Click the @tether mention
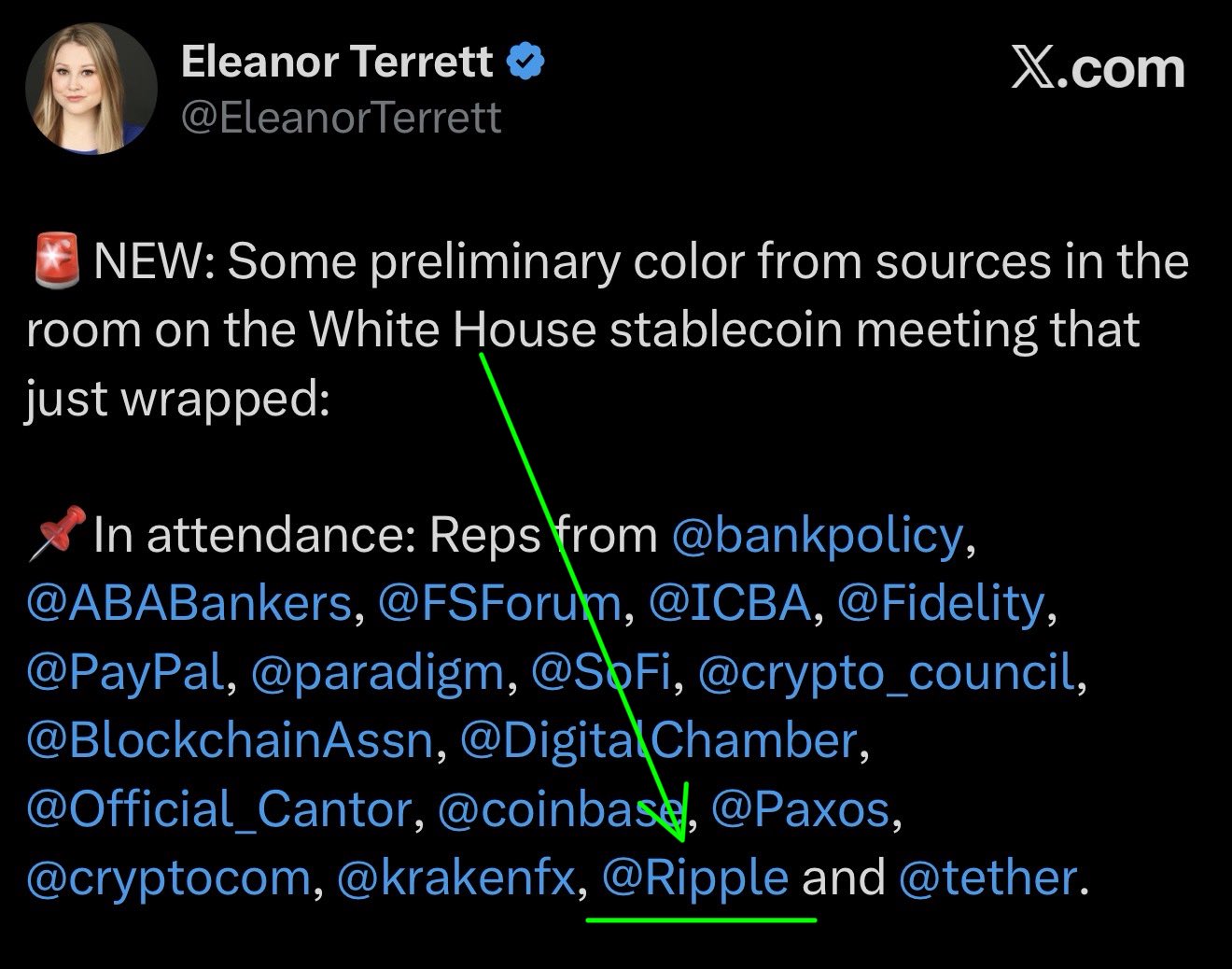 [x=987, y=878]
